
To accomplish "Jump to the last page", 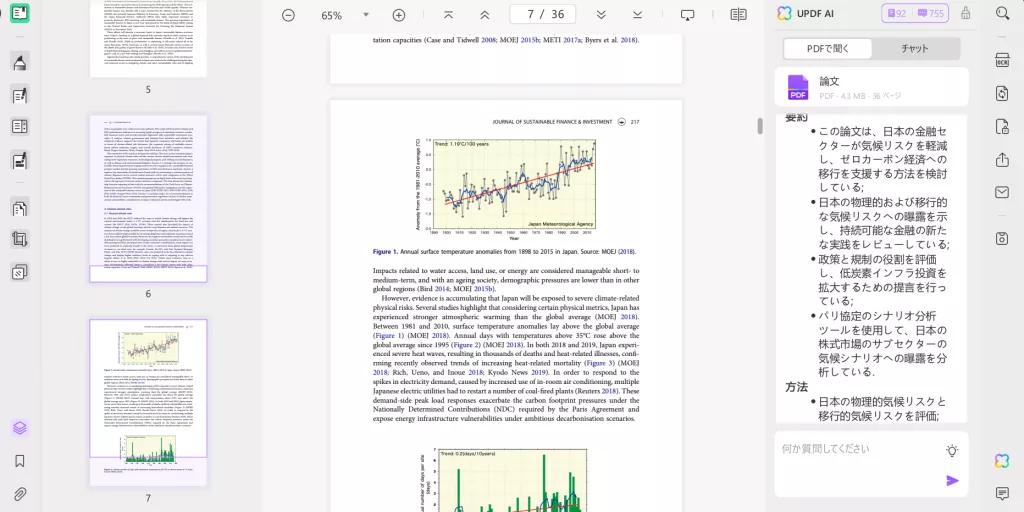I will [x=637, y=15].
